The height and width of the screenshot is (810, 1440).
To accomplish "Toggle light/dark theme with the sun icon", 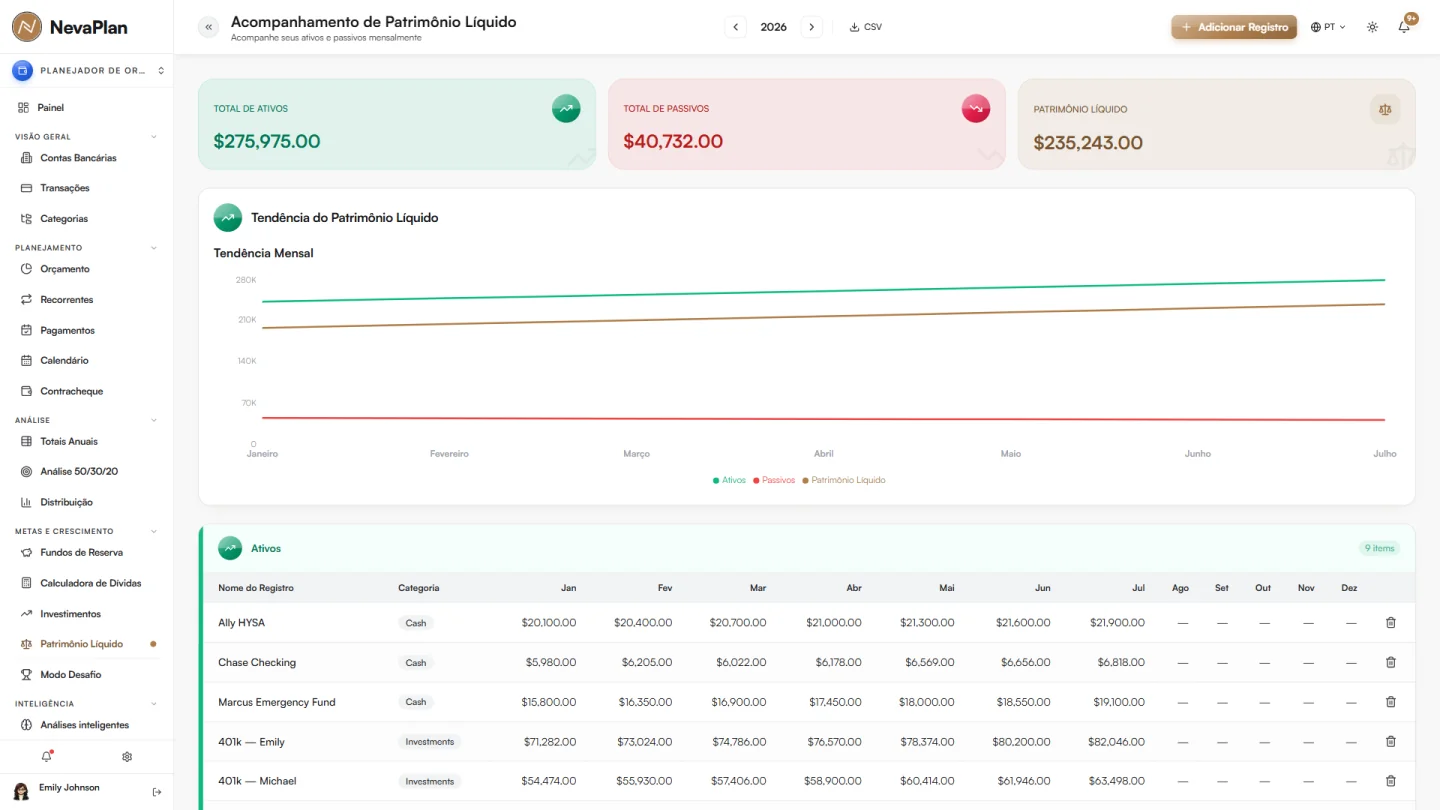I will 1372,27.
